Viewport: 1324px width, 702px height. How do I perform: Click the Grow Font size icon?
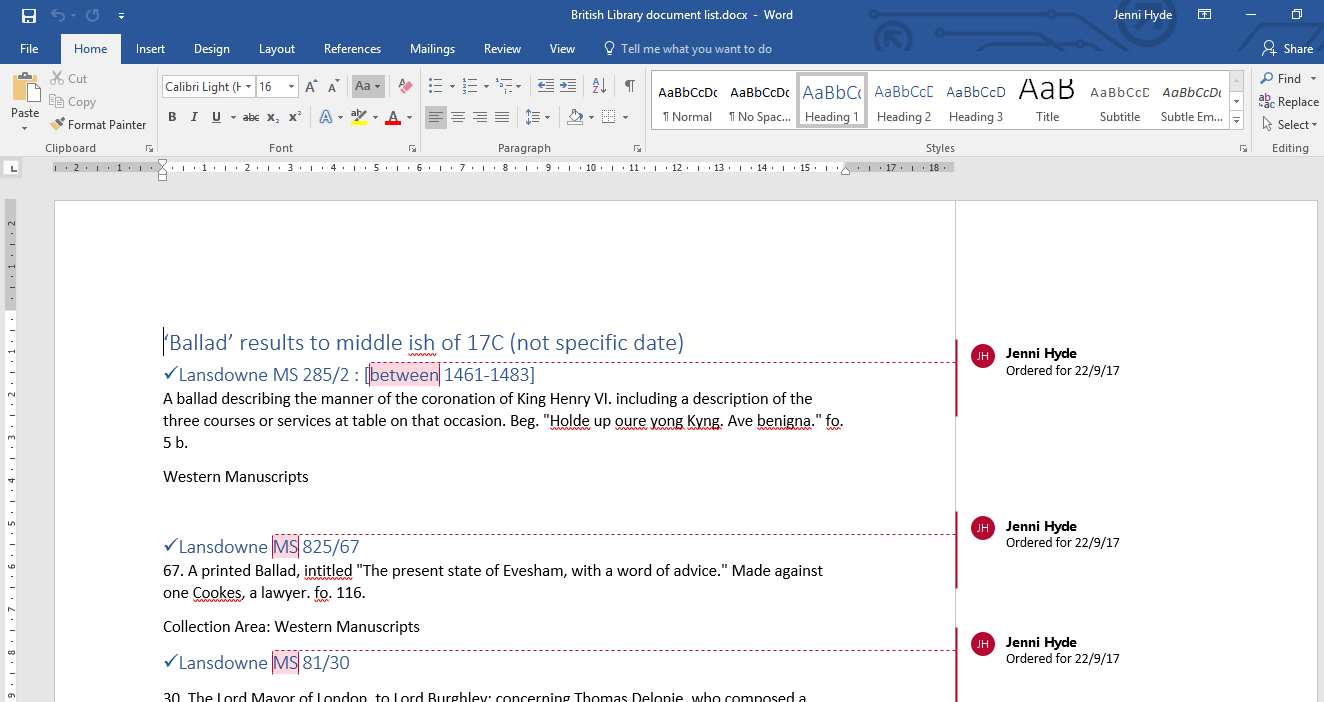tap(311, 87)
